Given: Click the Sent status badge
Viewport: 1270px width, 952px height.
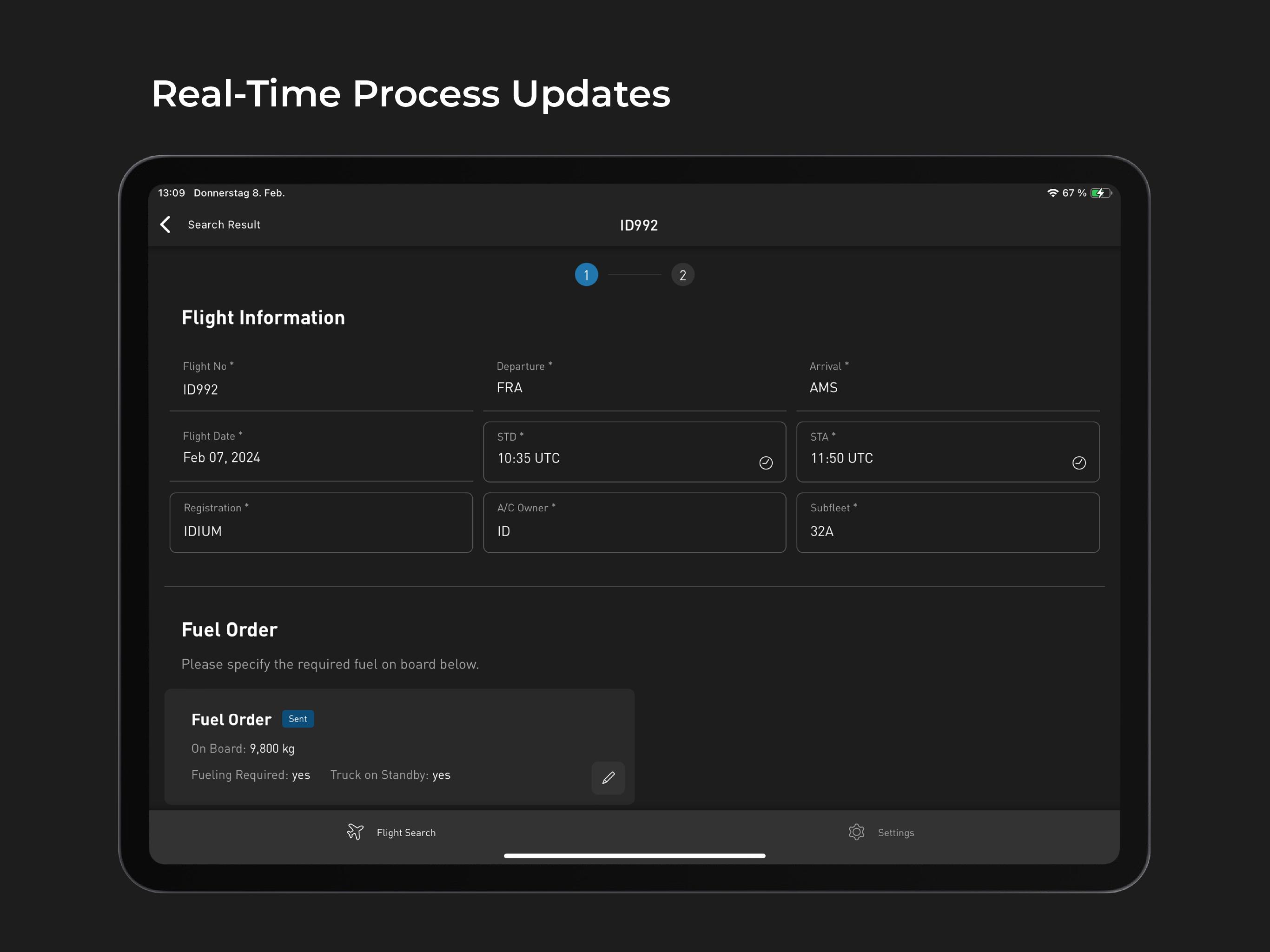Looking at the screenshot, I should [298, 719].
